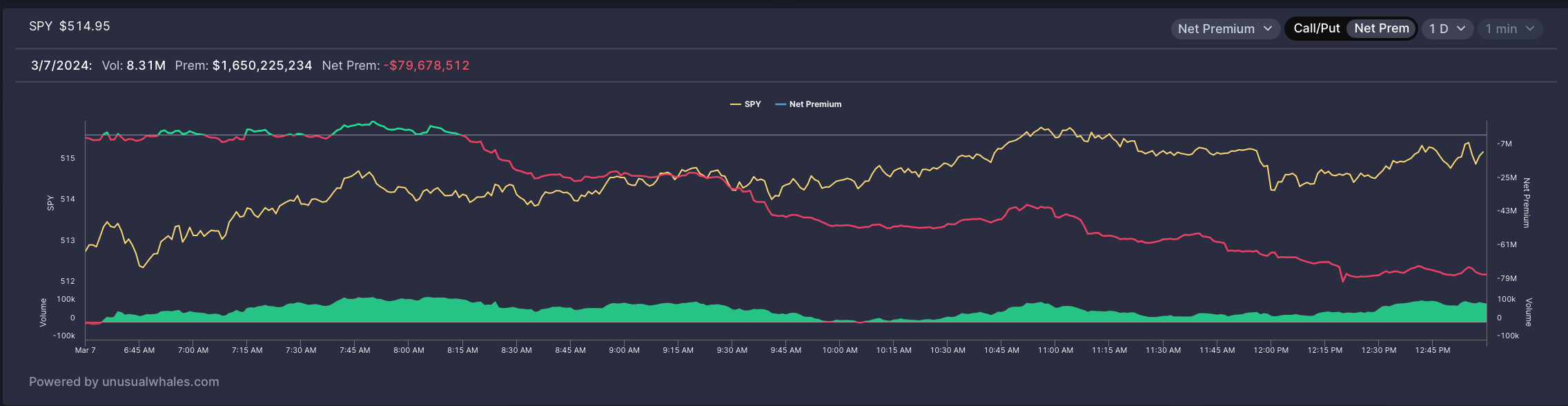Click the 7:00 AM axis label
The width and height of the screenshot is (1568, 406).
(193, 350)
